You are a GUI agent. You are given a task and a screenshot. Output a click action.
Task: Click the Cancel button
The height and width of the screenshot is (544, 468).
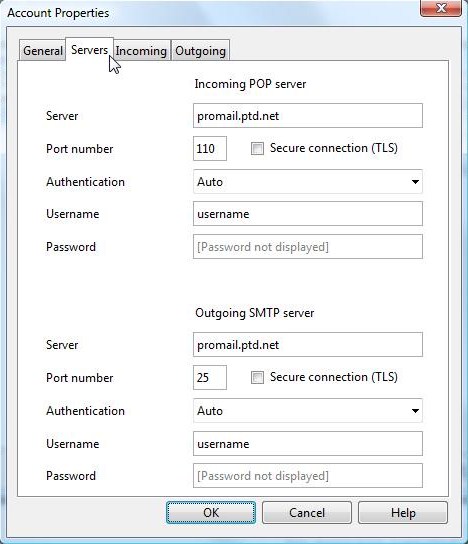307,512
